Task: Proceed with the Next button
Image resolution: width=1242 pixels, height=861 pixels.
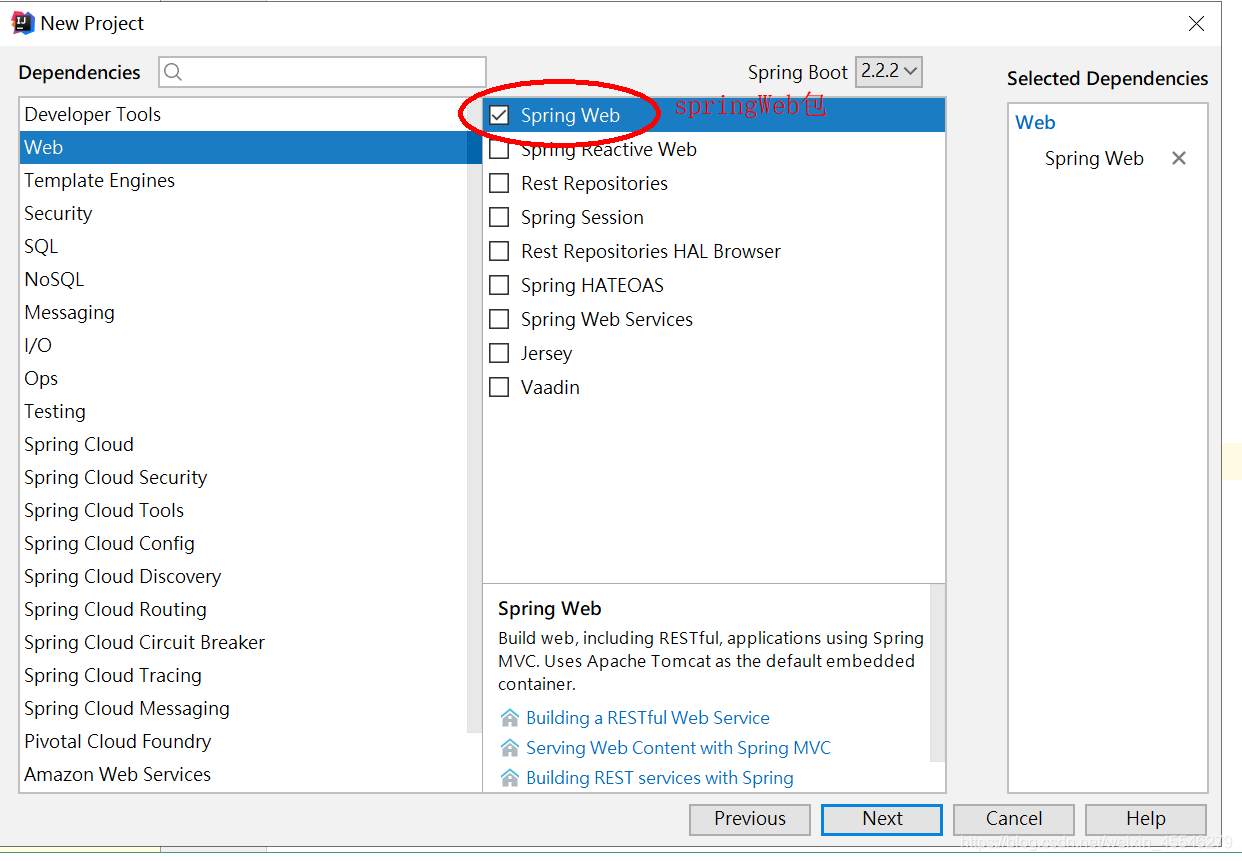Action: [x=882, y=819]
